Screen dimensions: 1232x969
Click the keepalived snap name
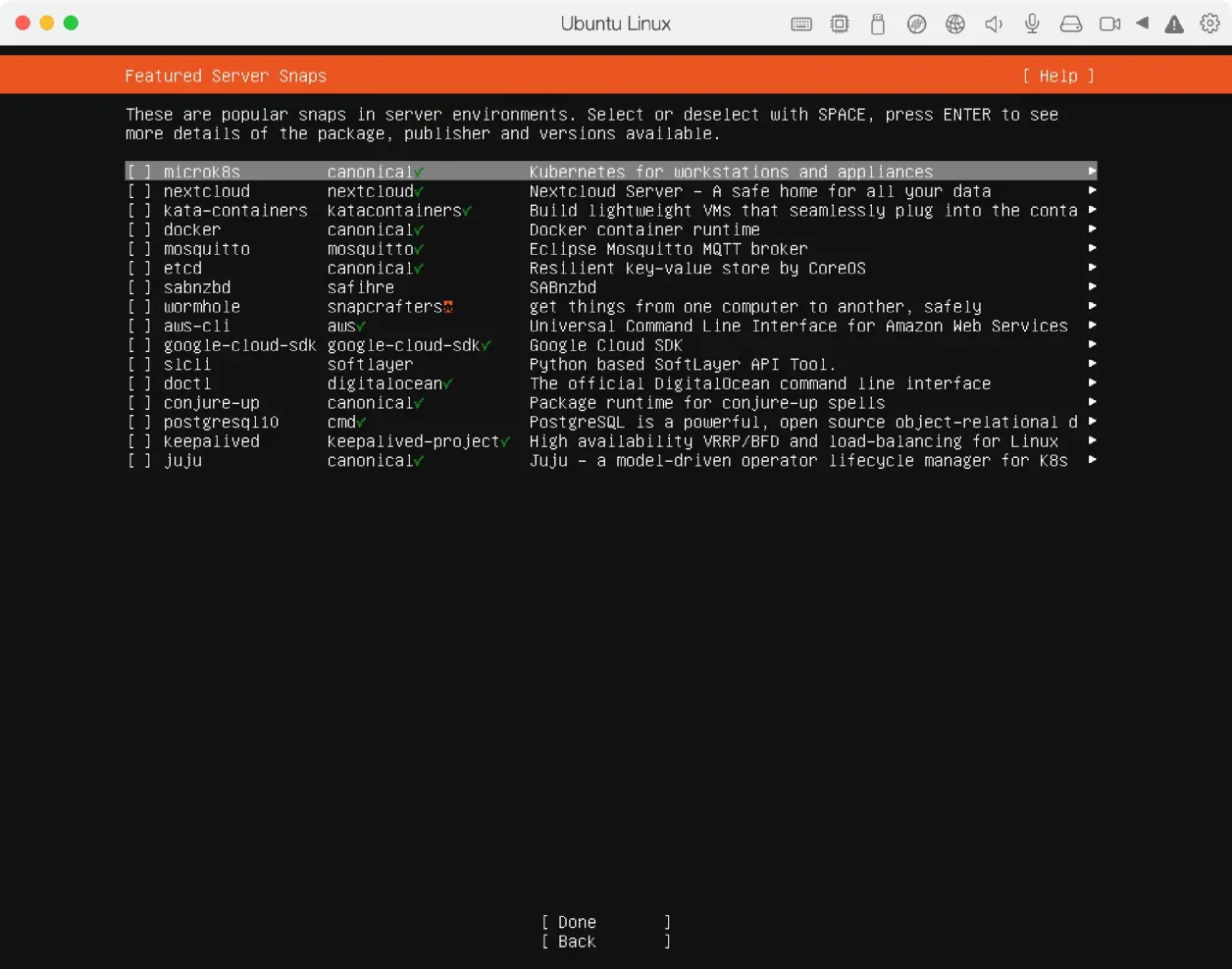(212, 441)
